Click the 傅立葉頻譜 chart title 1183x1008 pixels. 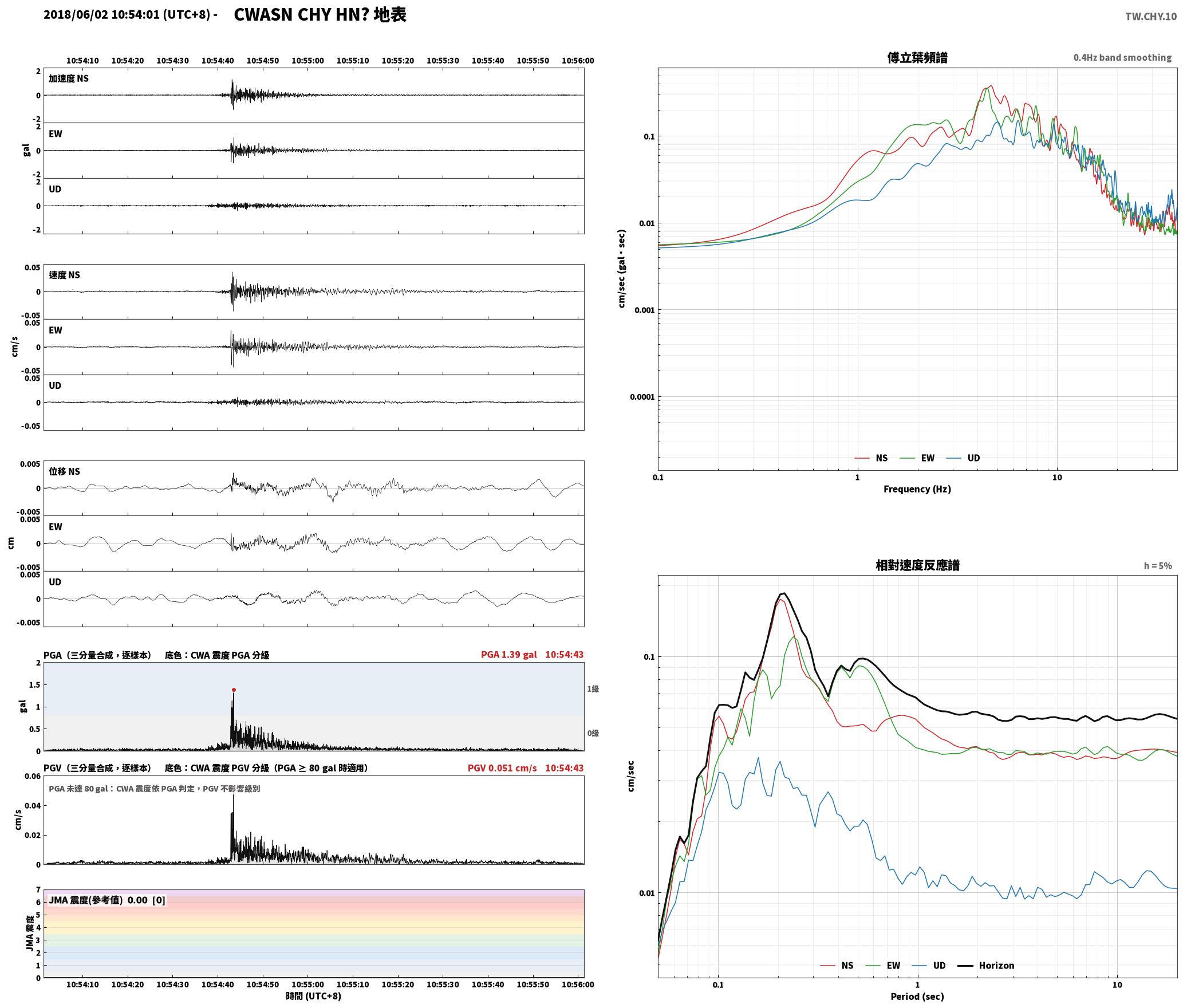[x=917, y=57]
